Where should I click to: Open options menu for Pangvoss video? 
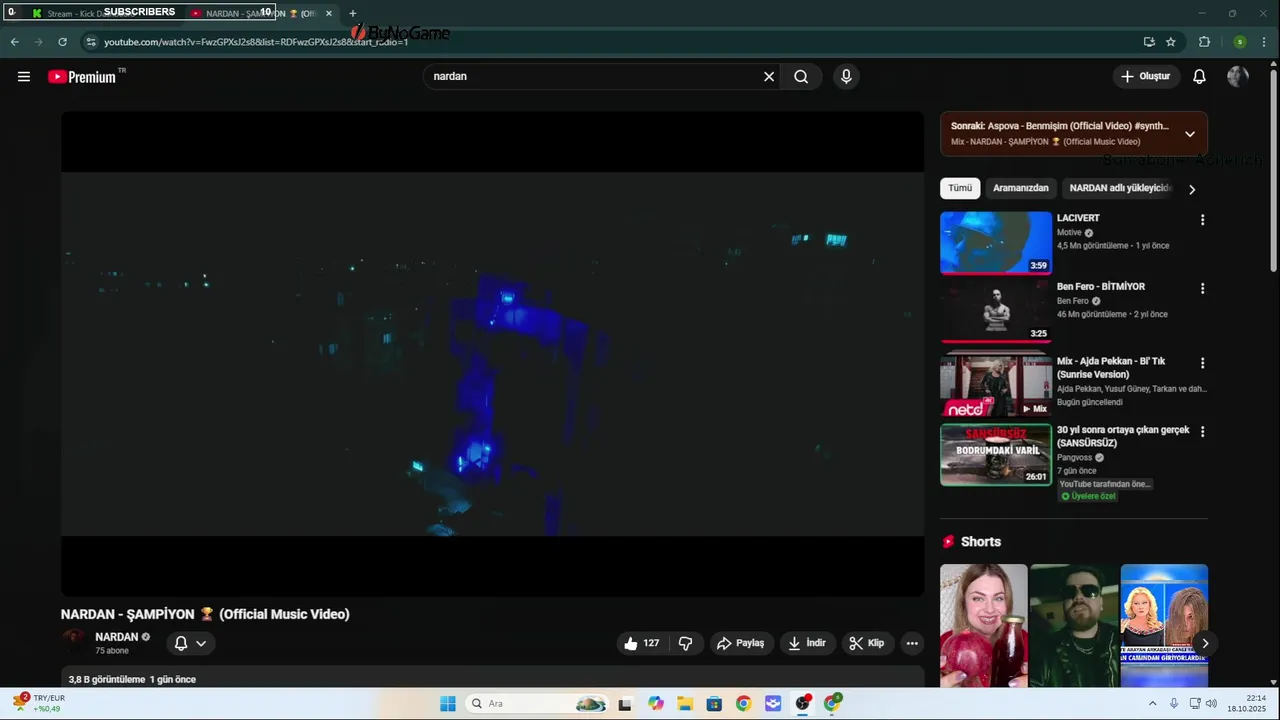click(1202, 432)
